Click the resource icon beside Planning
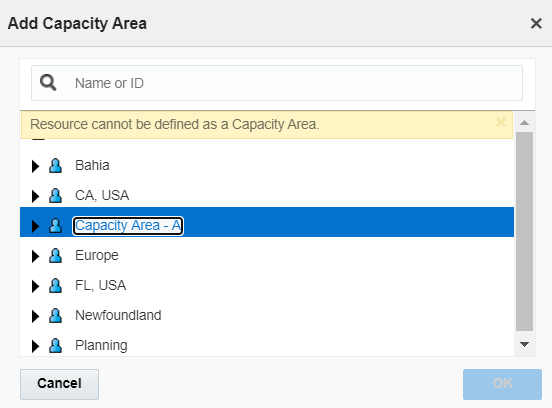Screen dimensions: 552x408 (x=55, y=345)
